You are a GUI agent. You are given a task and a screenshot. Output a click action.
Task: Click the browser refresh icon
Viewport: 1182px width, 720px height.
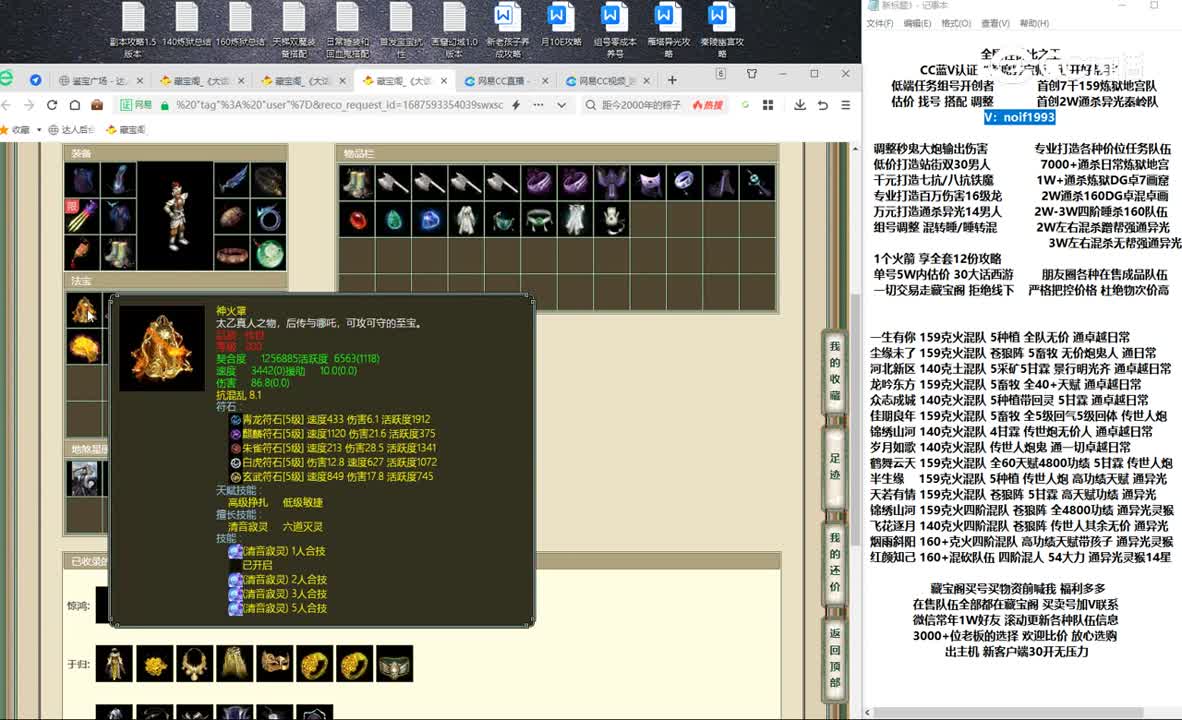(52, 105)
